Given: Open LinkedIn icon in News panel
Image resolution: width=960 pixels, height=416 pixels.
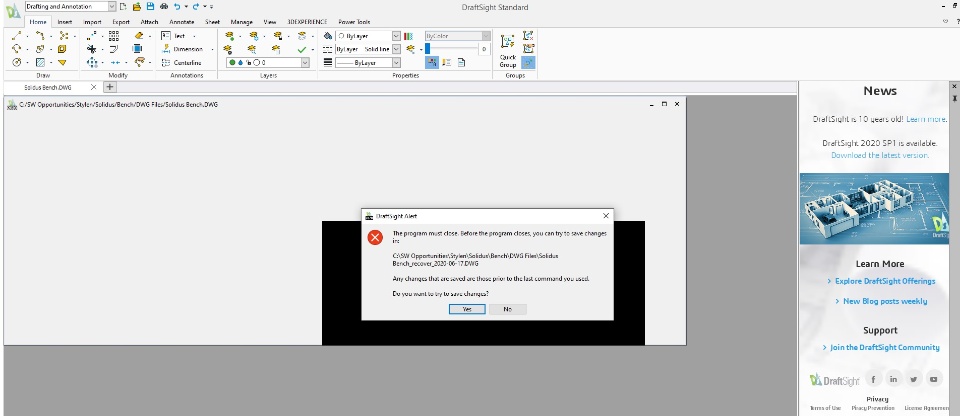Looking at the screenshot, I should [893, 379].
